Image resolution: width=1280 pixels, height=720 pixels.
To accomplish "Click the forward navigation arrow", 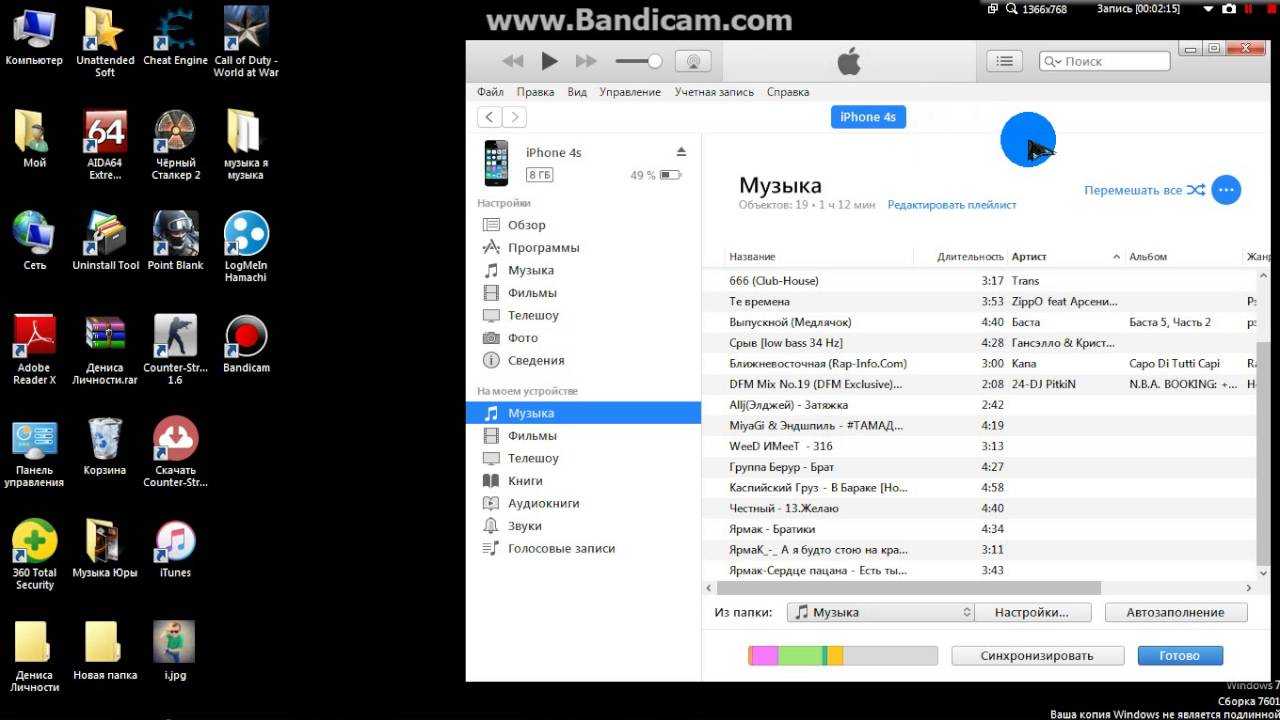I will click(x=514, y=117).
